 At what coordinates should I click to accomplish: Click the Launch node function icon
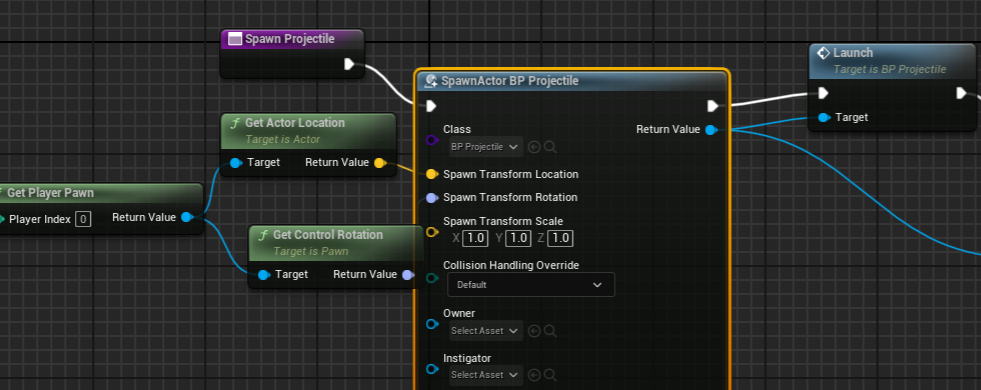pyautogui.click(x=823, y=53)
